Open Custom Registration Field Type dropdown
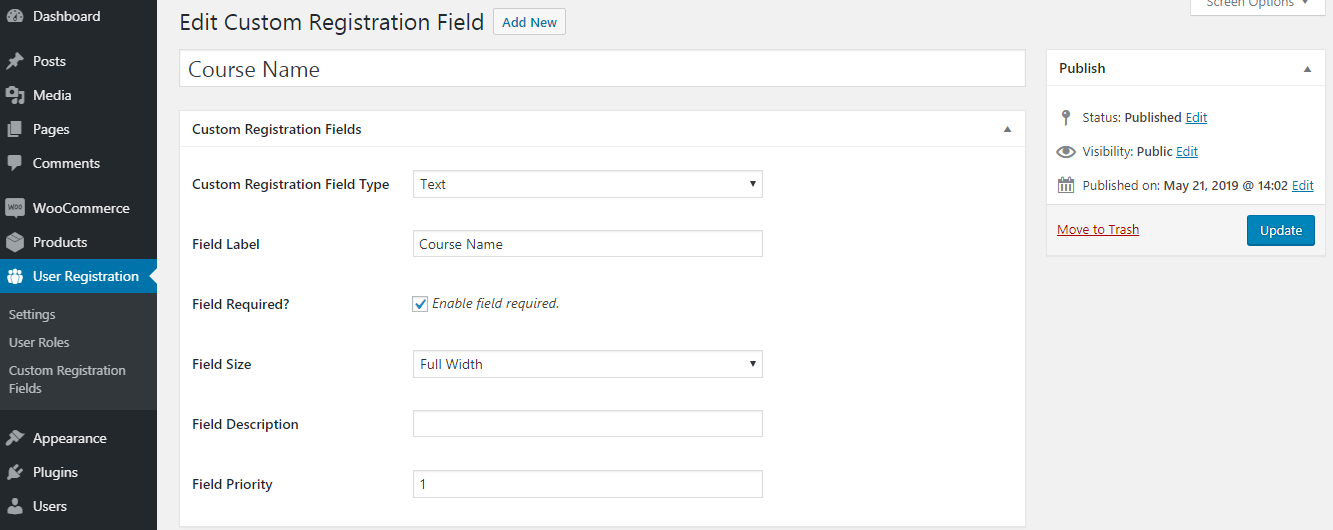Screen dimensions: 1333x530 (587, 184)
